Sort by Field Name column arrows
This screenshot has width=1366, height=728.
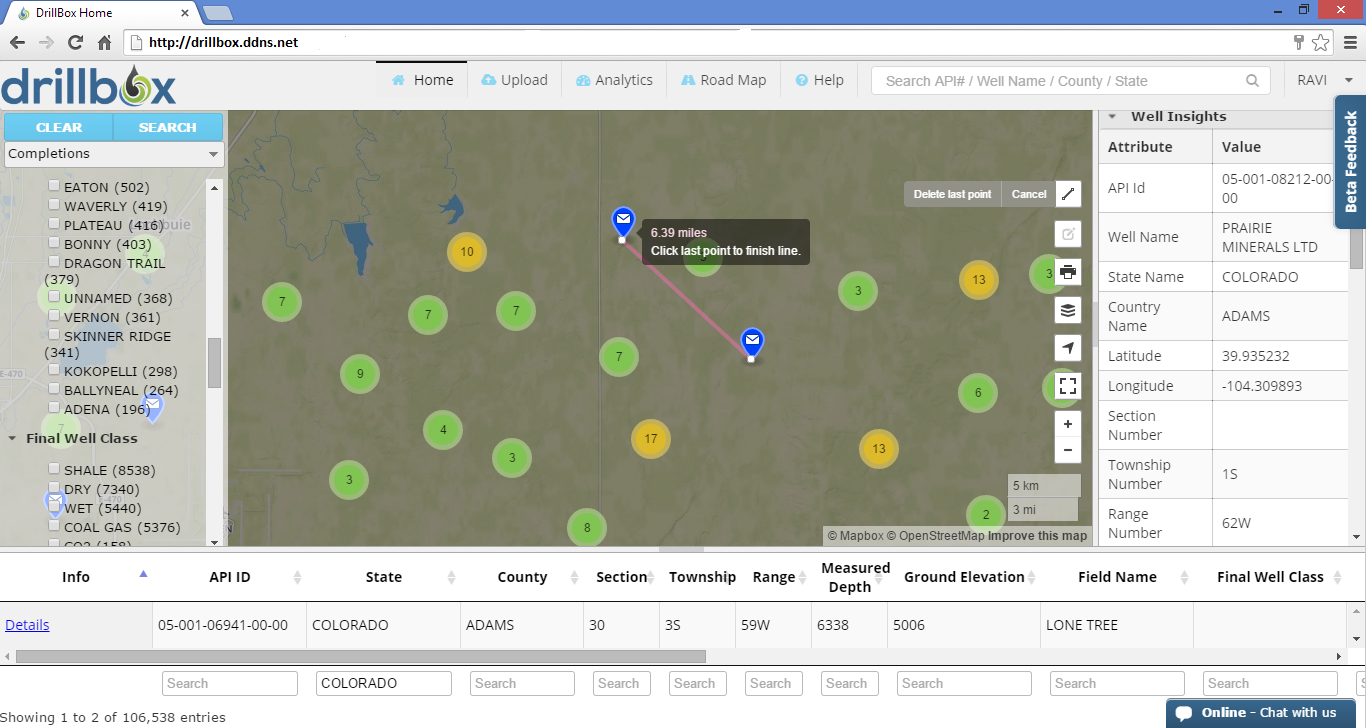coord(1184,577)
